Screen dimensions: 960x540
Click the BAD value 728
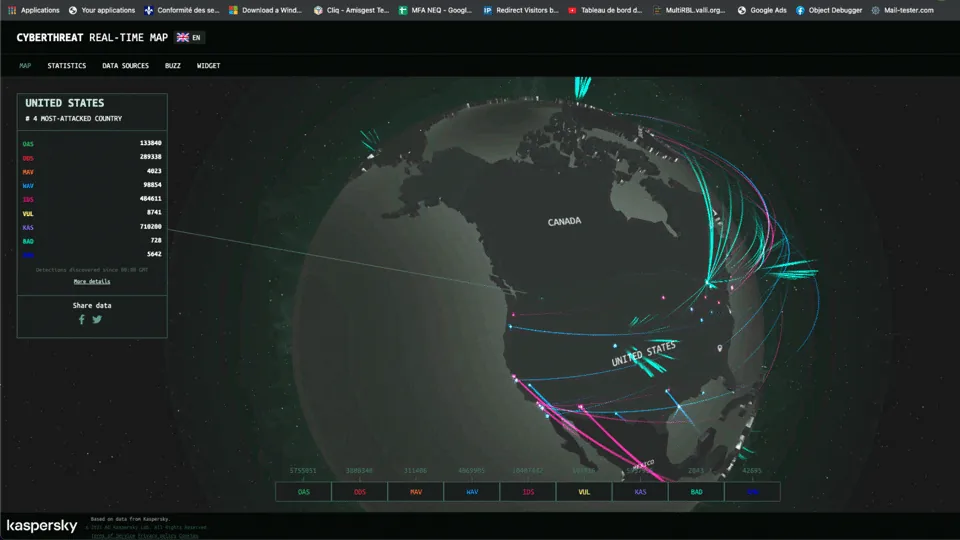156,240
